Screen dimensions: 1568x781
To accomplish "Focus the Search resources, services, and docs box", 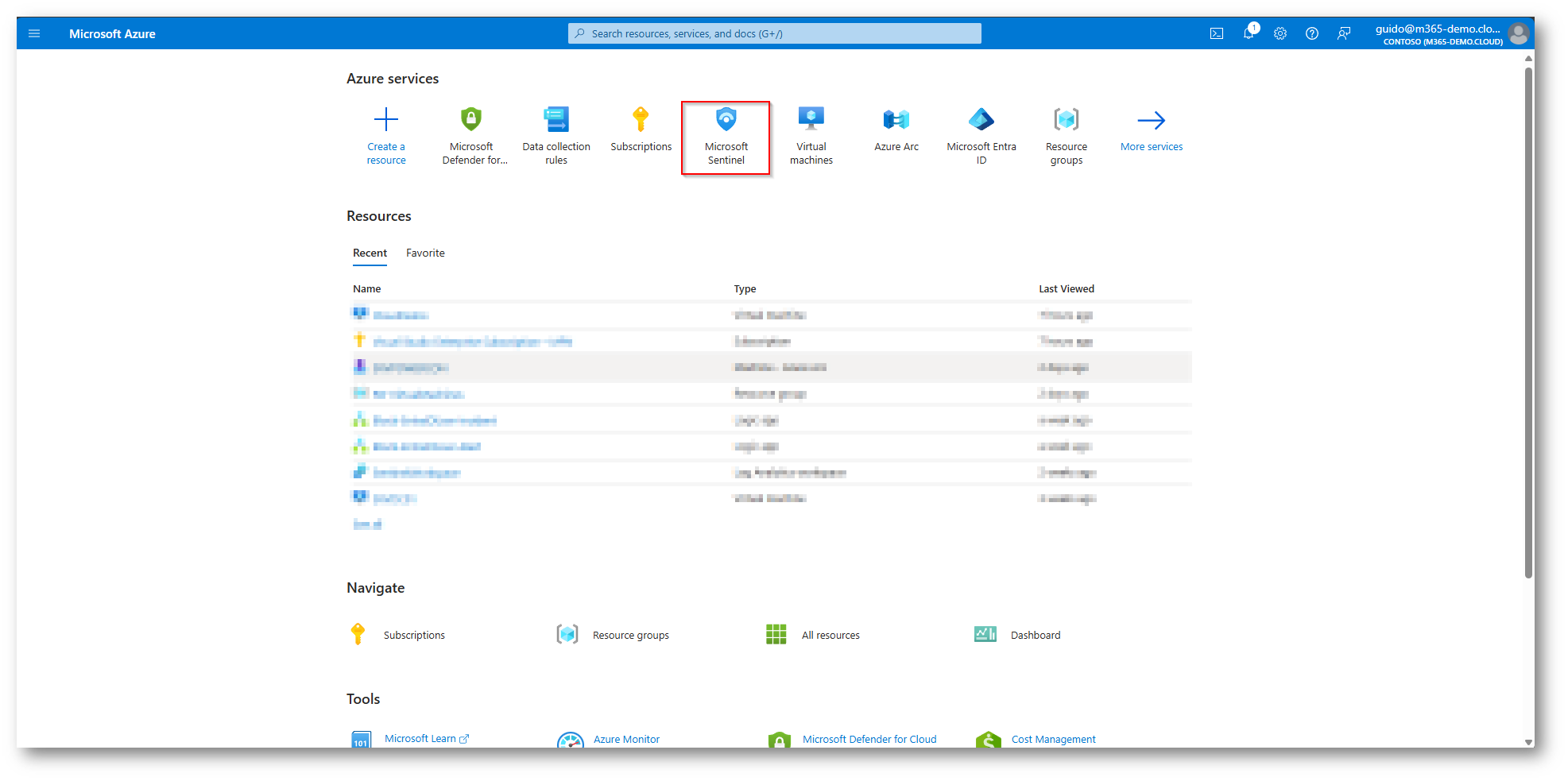I will 775,33.
